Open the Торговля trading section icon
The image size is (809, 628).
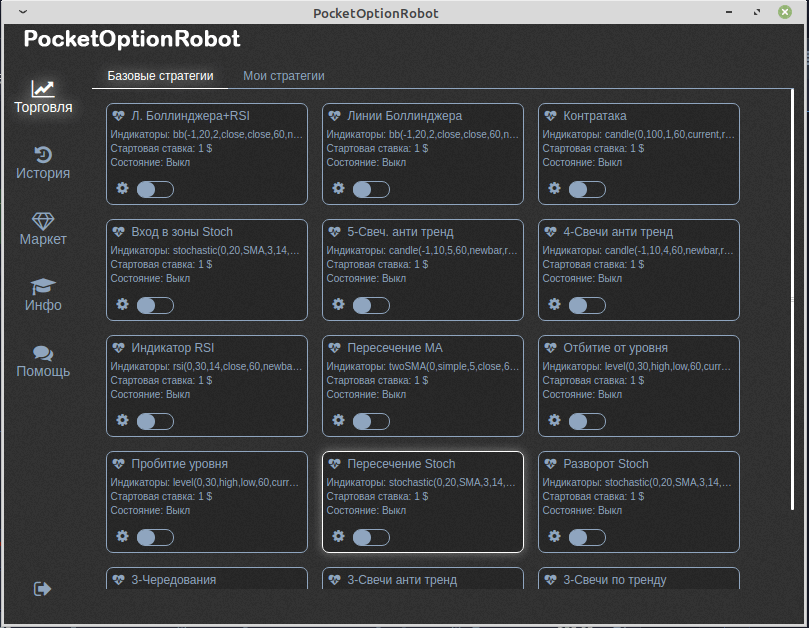[x=43, y=89]
